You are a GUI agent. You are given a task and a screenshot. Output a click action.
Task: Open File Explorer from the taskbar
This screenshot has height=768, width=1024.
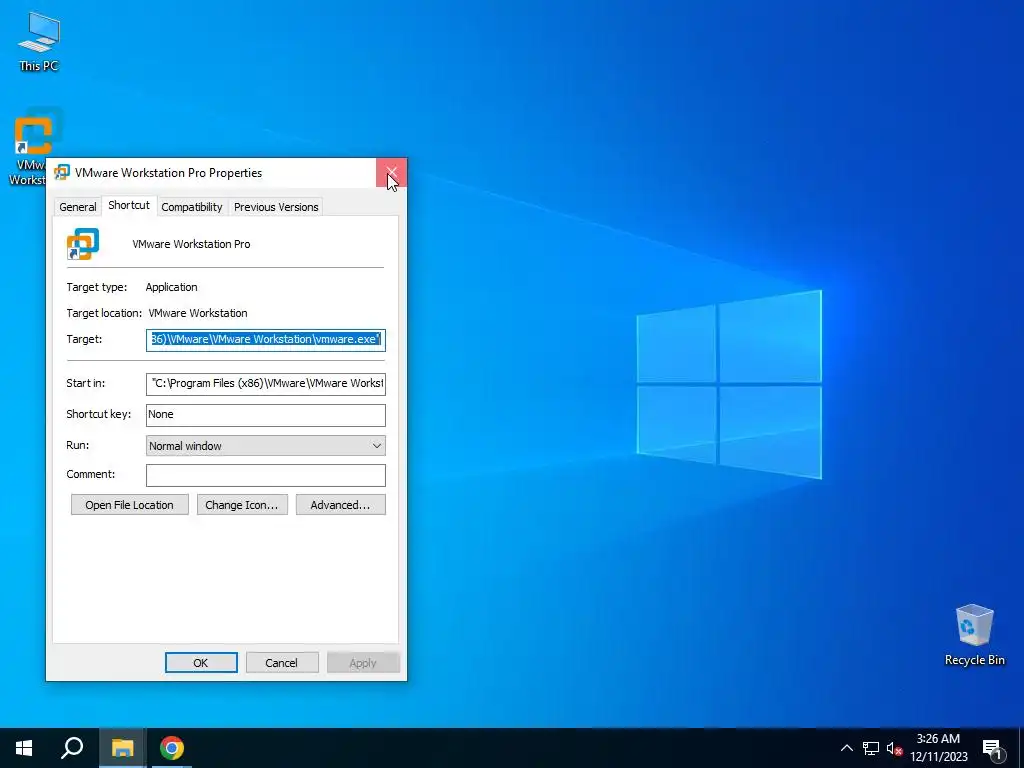[x=122, y=748]
